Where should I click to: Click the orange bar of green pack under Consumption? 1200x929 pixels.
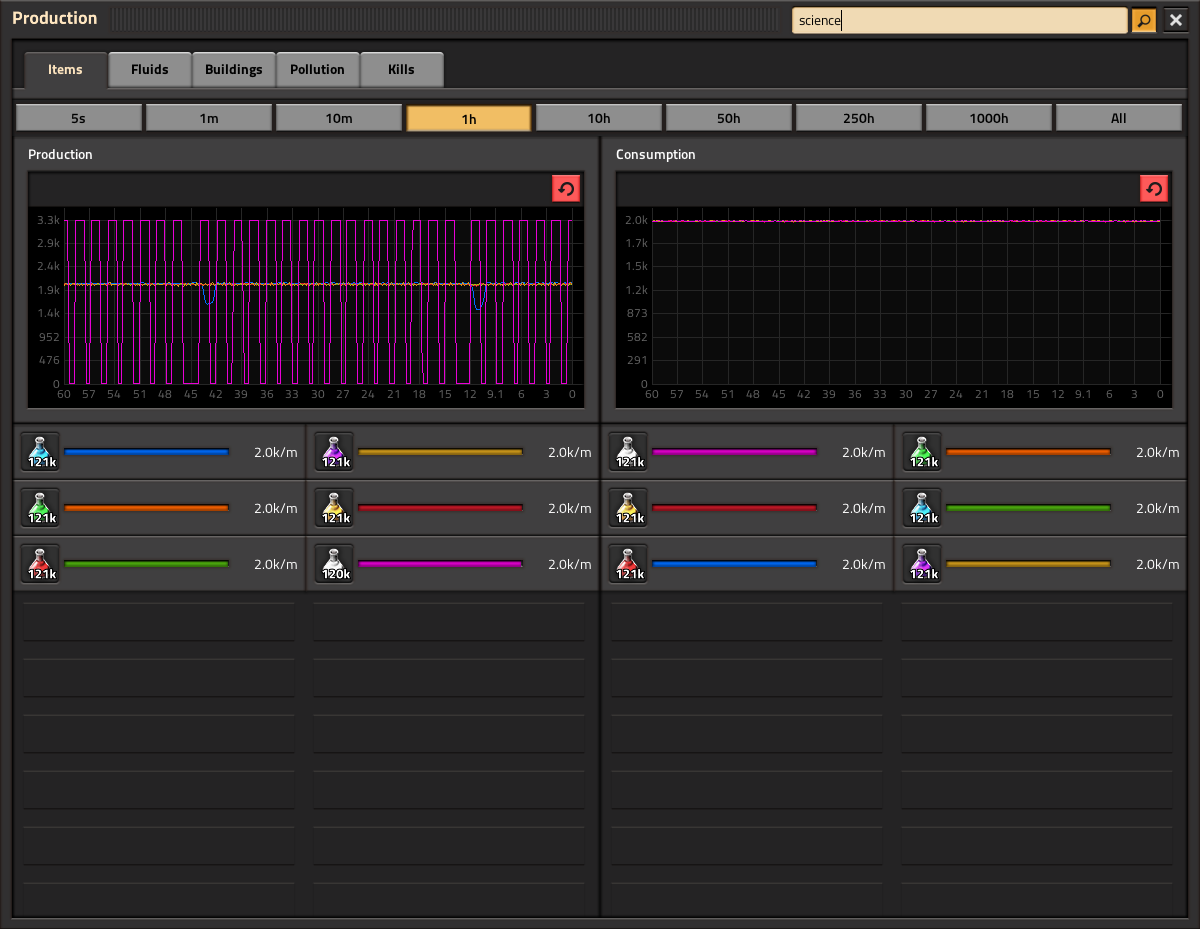point(1029,452)
